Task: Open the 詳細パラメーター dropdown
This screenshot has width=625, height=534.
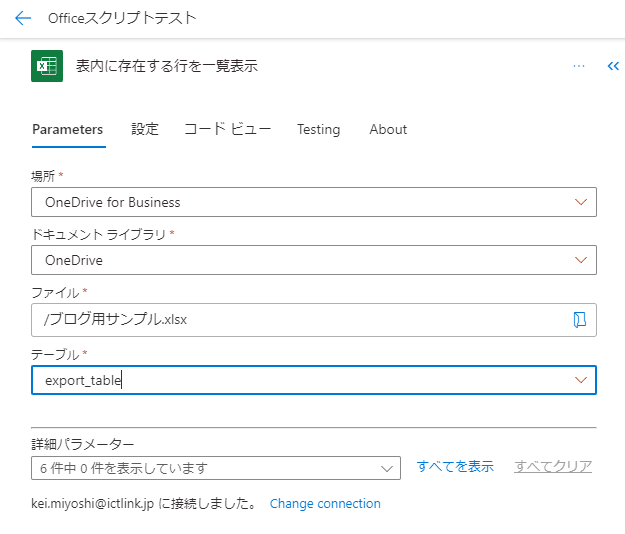Action: tap(216, 468)
